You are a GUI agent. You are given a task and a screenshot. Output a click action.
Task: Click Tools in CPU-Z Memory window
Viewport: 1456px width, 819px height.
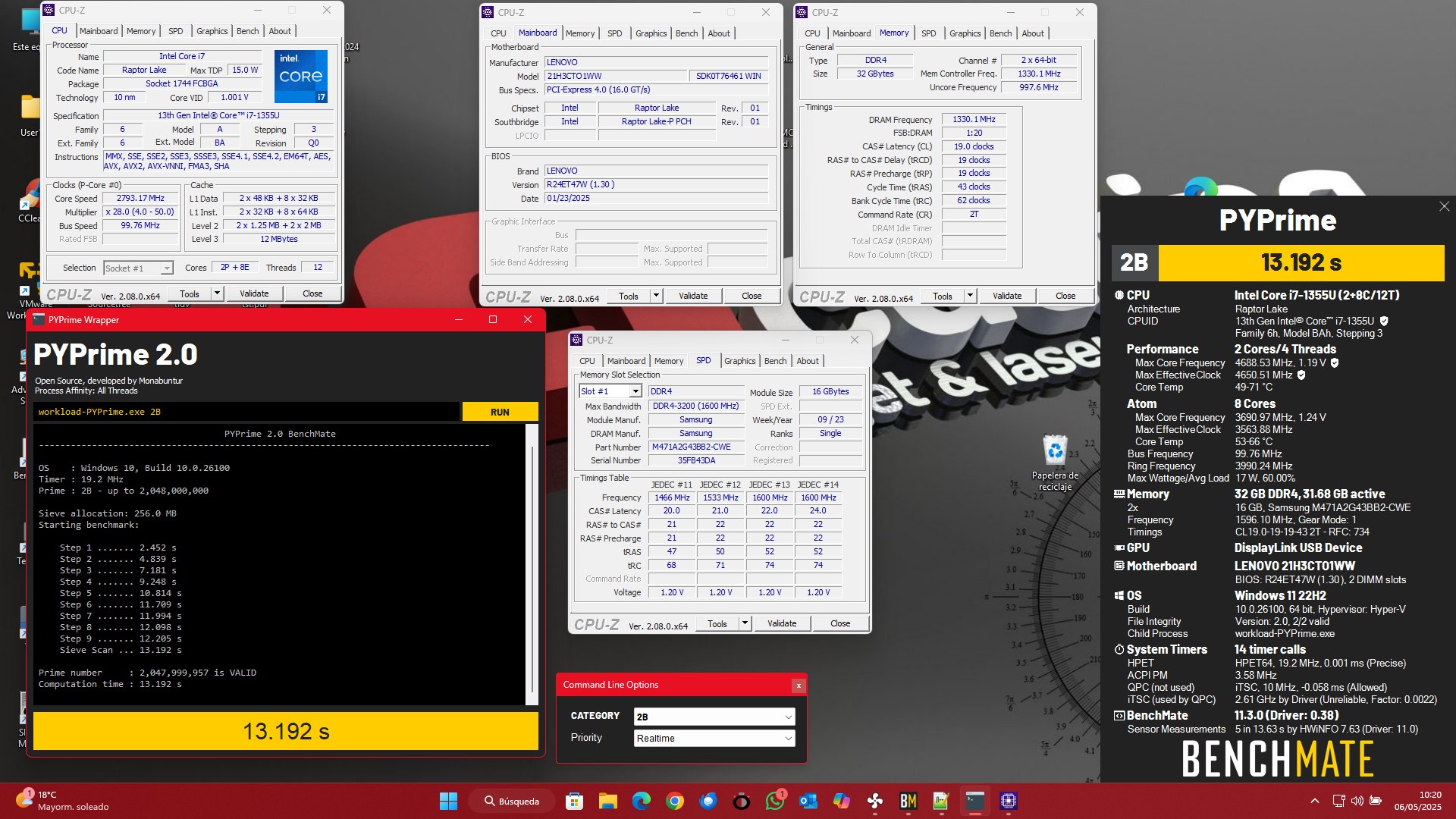(x=942, y=296)
